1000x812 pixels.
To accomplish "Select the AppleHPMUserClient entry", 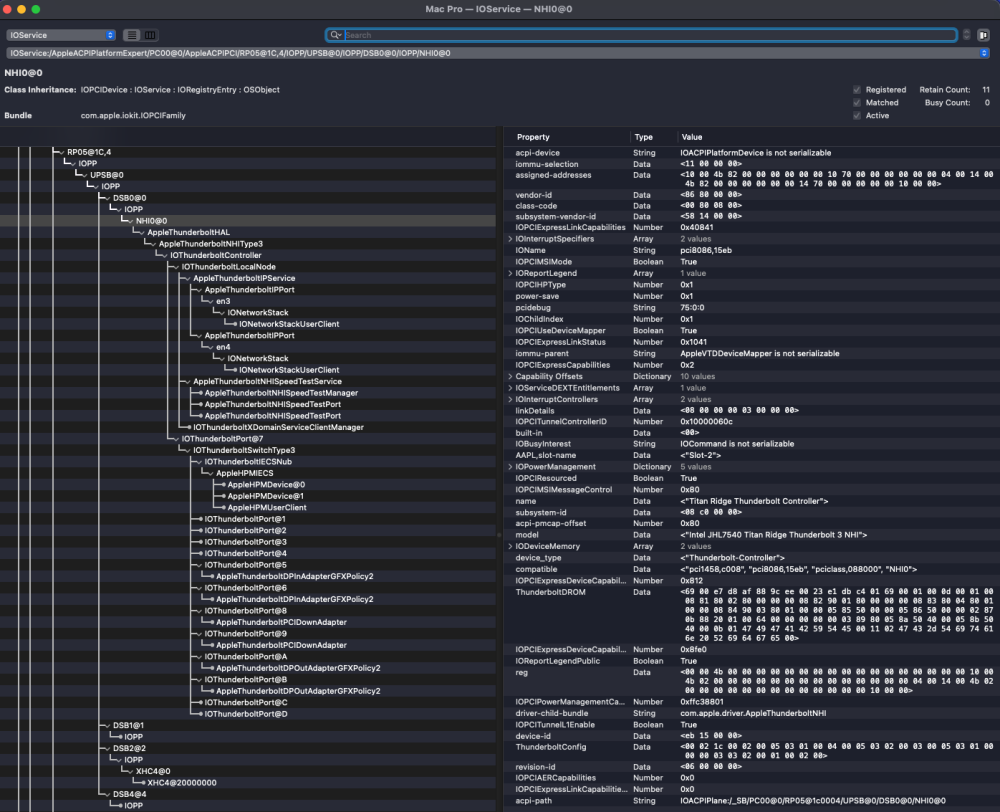I will click(x=267, y=508).
